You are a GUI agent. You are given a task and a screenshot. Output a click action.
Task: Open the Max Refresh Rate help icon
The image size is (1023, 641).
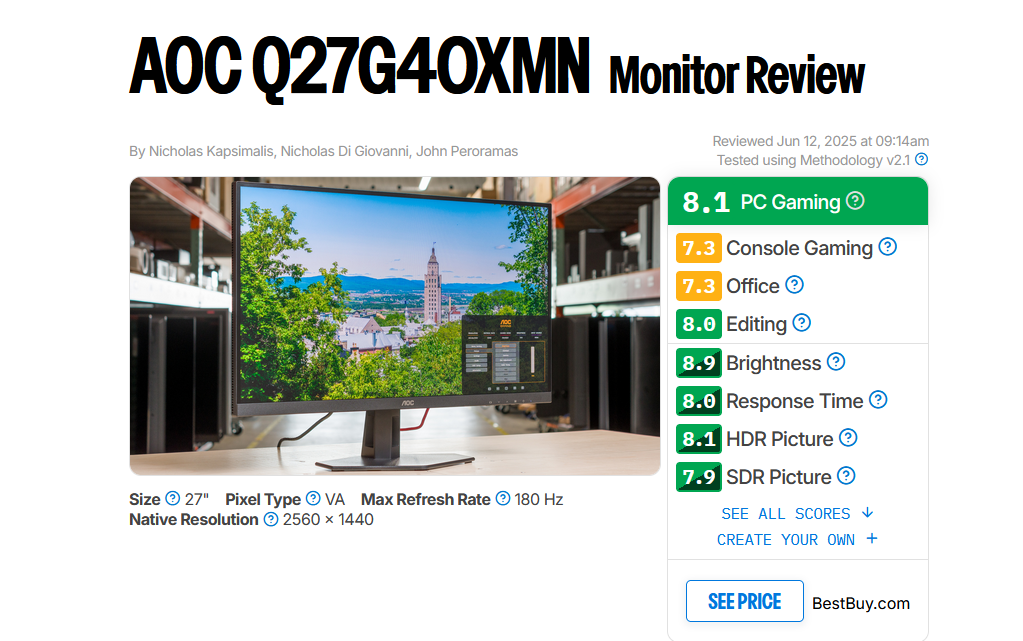click(502, 499)
